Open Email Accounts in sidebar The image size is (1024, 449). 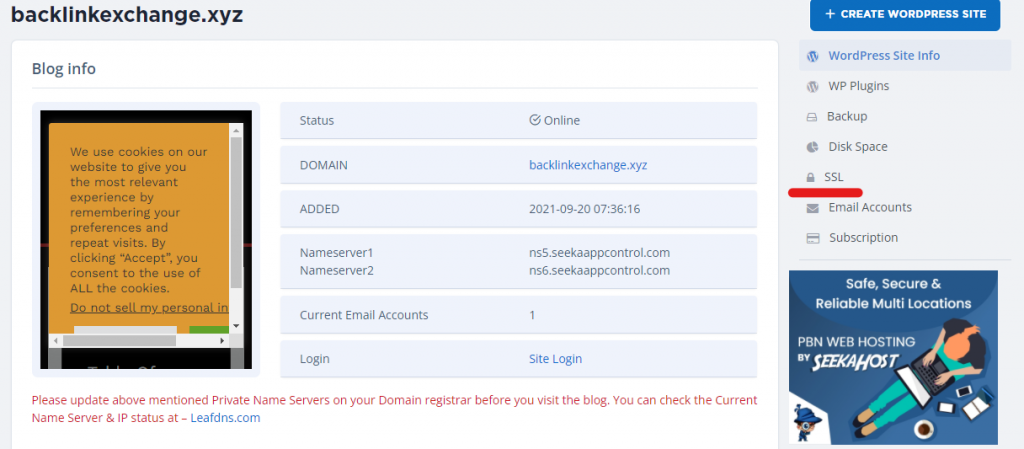coord(870,208)
